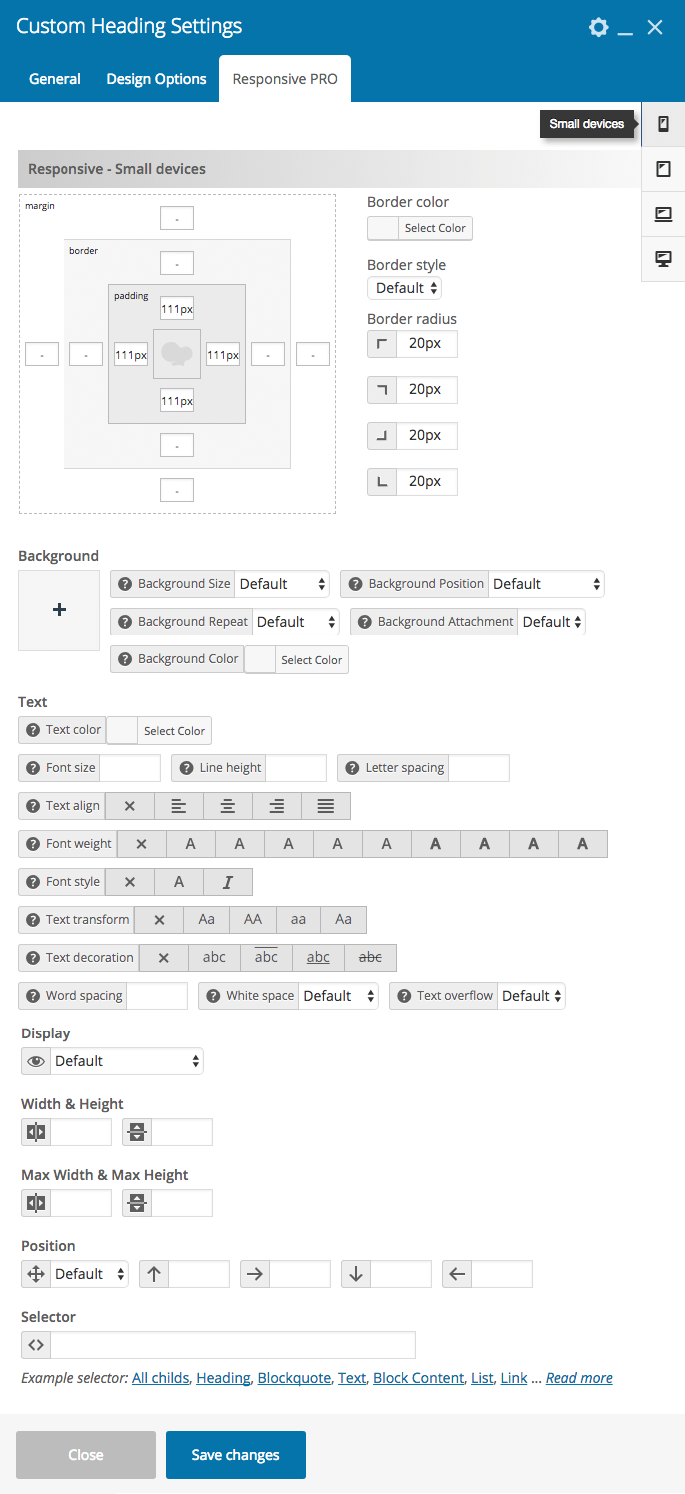Clear the font weight with X option
Image resolution: width=685 pixels, height=1494 pixels.
click(141, 844)
